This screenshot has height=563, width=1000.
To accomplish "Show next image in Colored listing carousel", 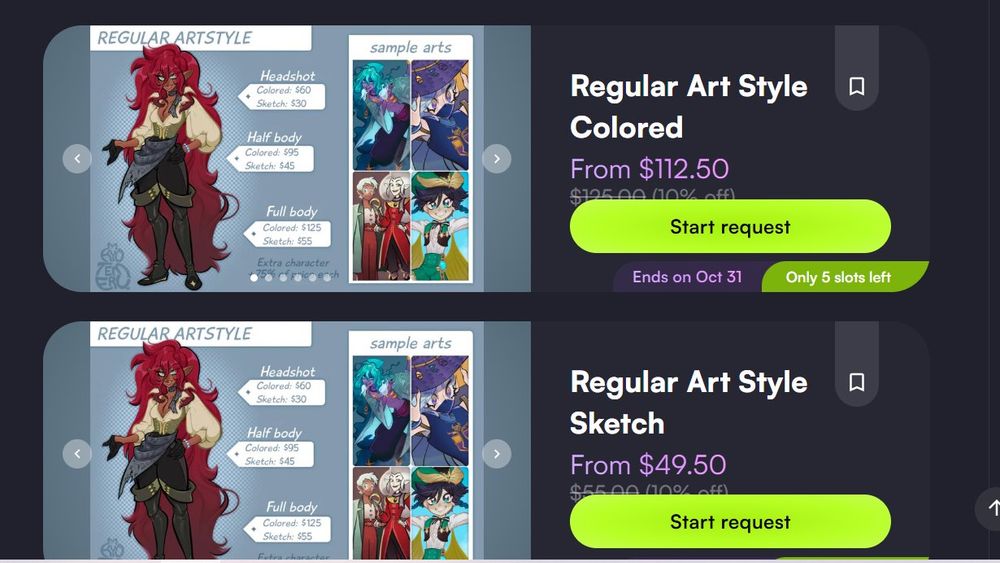I will coord(497,158).
